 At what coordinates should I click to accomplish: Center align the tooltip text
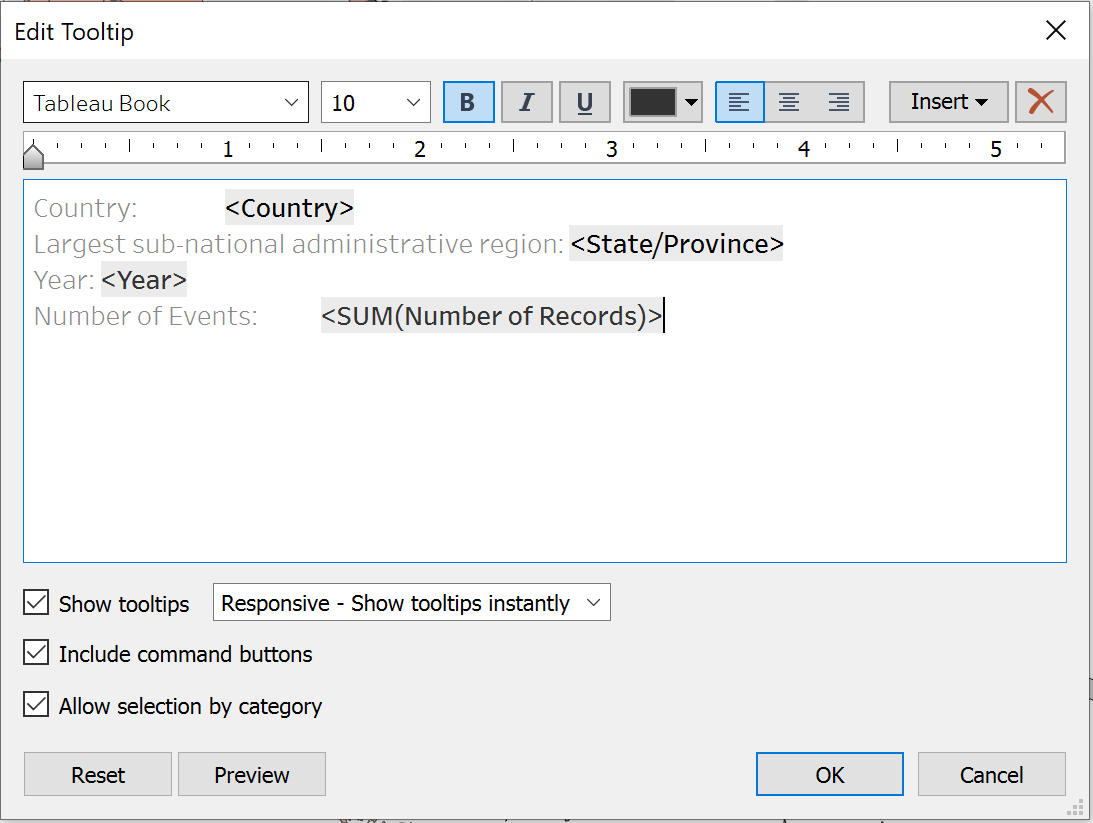789,102
